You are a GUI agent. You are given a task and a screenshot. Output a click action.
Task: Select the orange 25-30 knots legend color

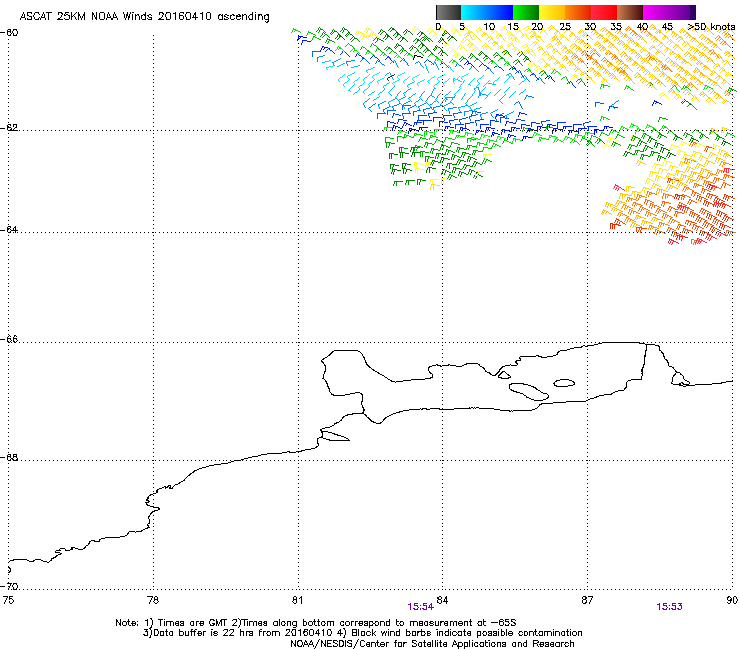578,12
